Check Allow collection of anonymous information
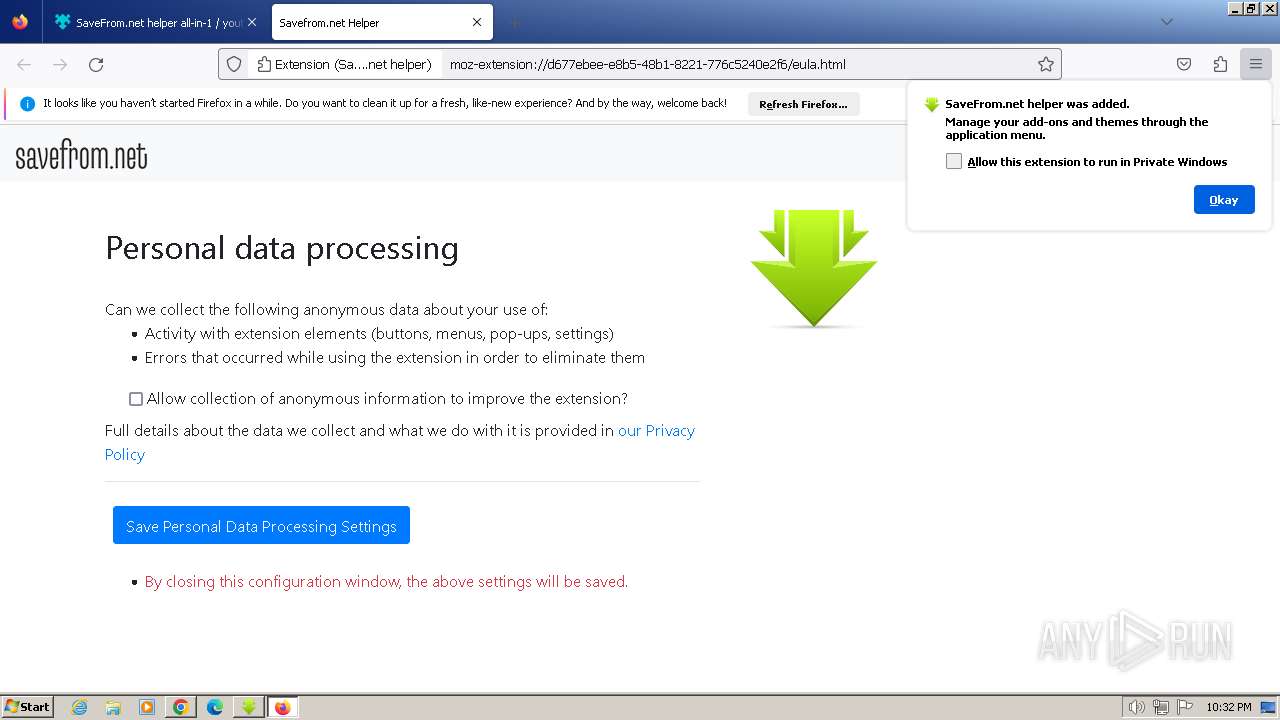This screenshot has height=720, width=1280. click(x=136, y=399)
